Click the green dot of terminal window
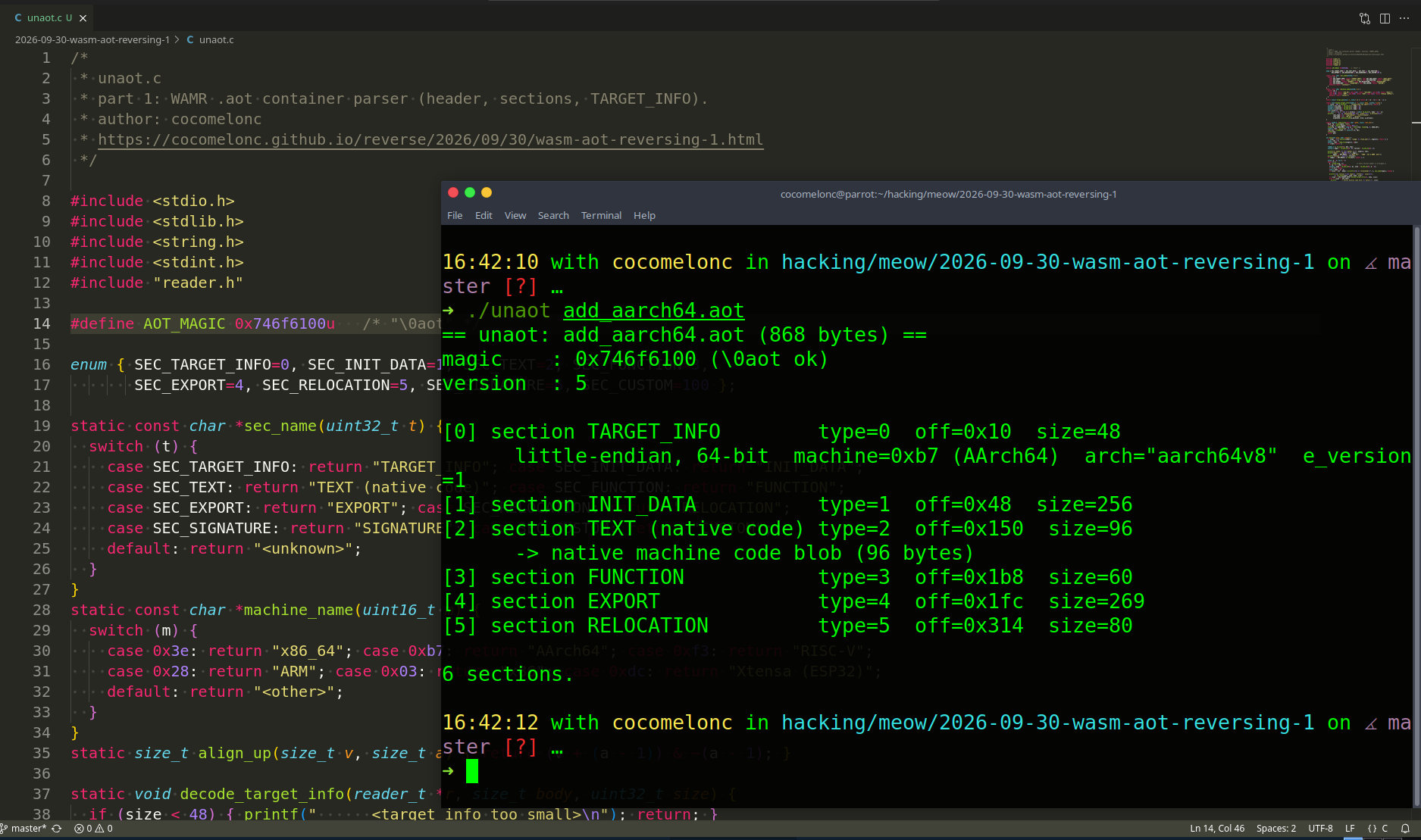This screenshot has width=1421, height=840. pos(470,192)
